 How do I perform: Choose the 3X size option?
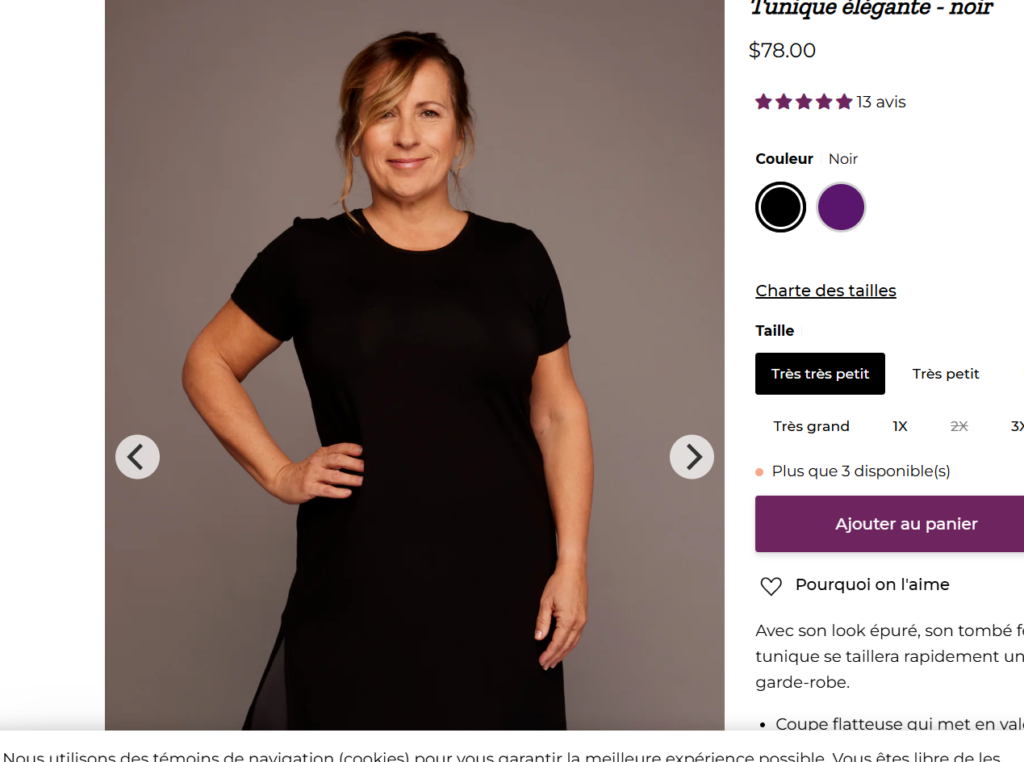1017,426
